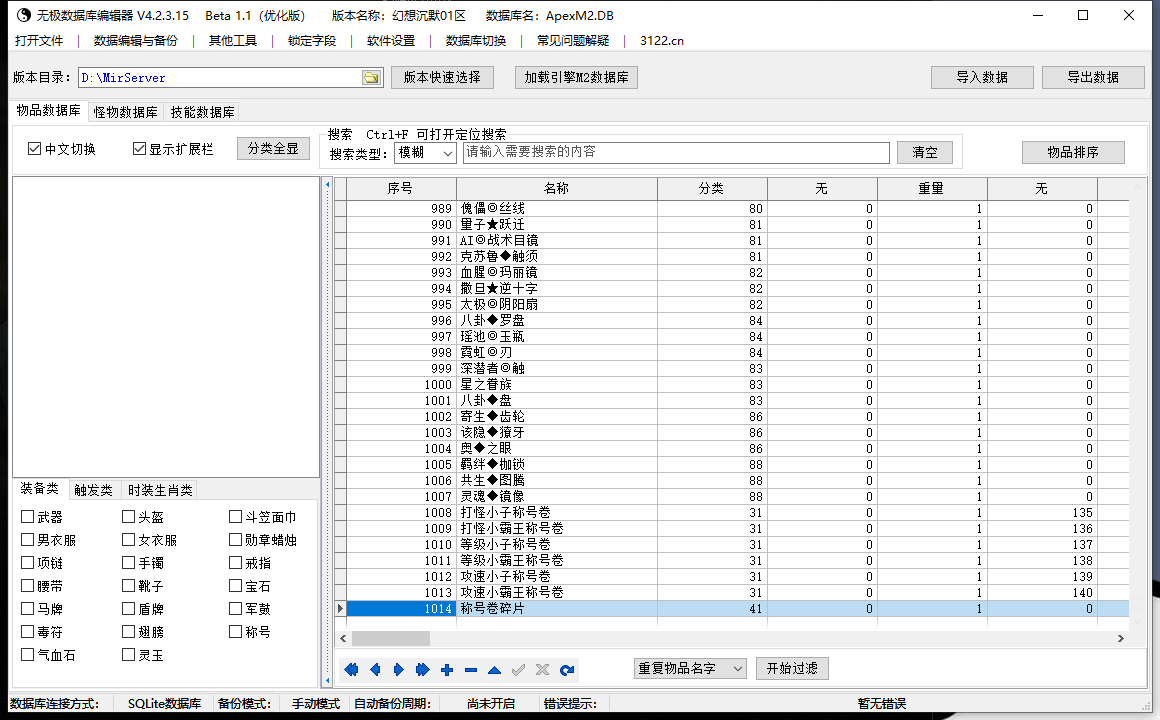Browse folder icon beside version directory
This screenshot has height=720, width=1160.
coord(371,78)
